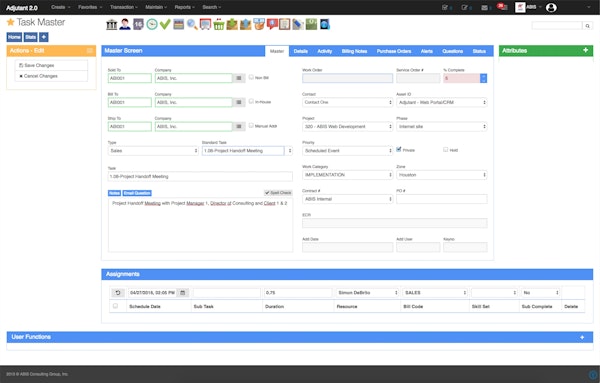600x383 pixels.
Task: Open the person contact toolbar icon
Action: (x=125, y=24)
